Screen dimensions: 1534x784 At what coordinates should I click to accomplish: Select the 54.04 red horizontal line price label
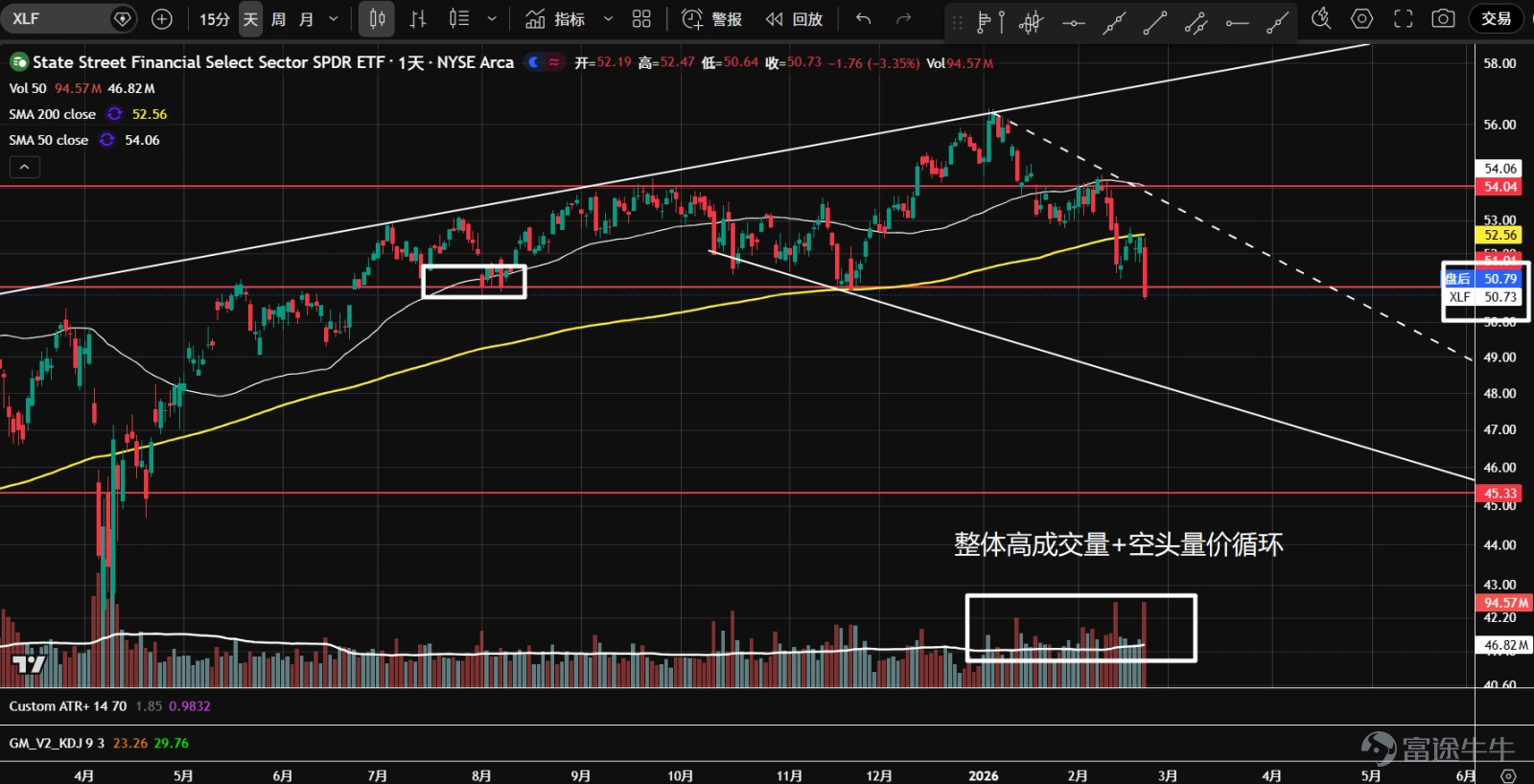click(x=1500, y=187)
